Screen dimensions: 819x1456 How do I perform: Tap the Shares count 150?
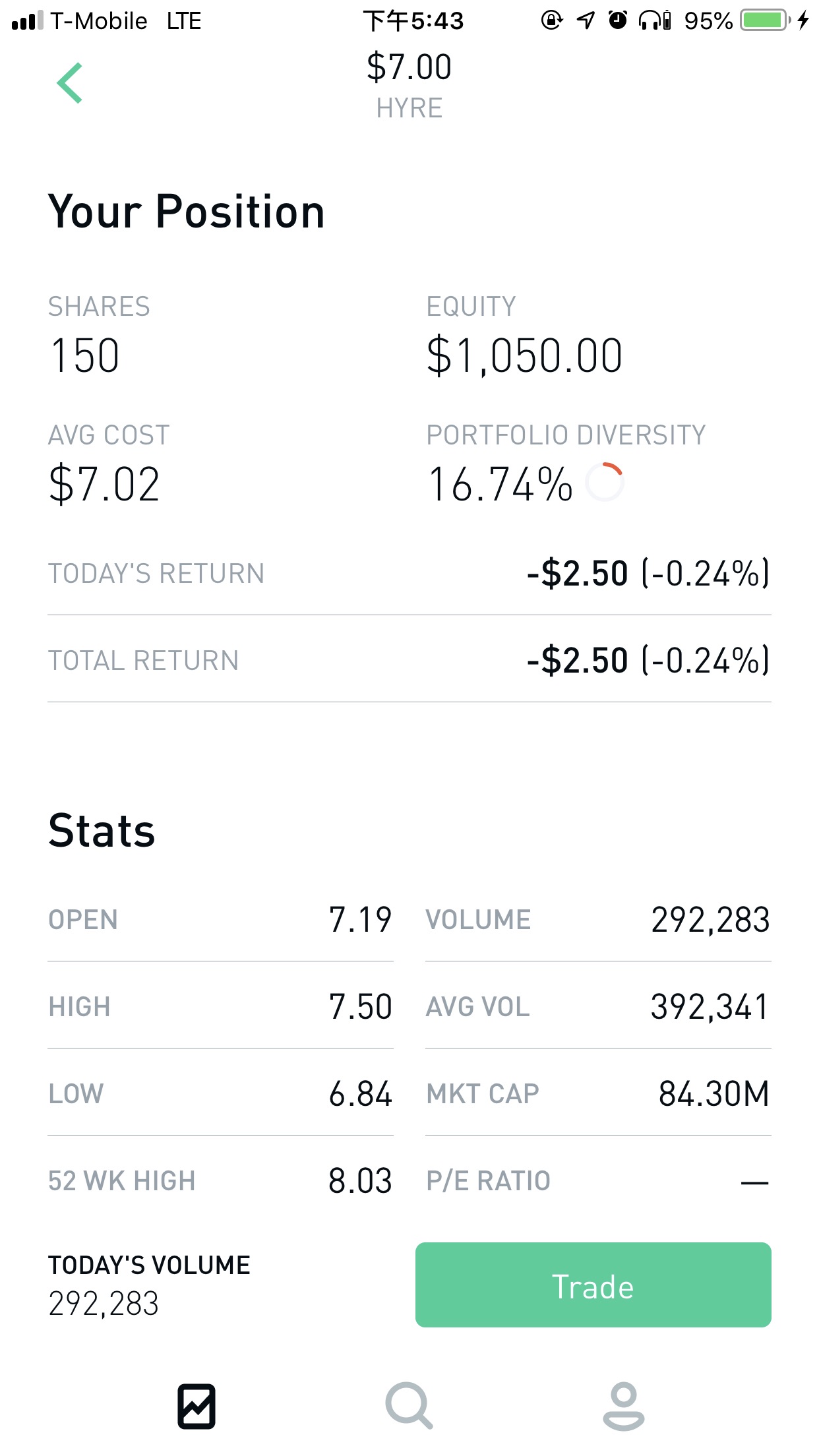85,355
